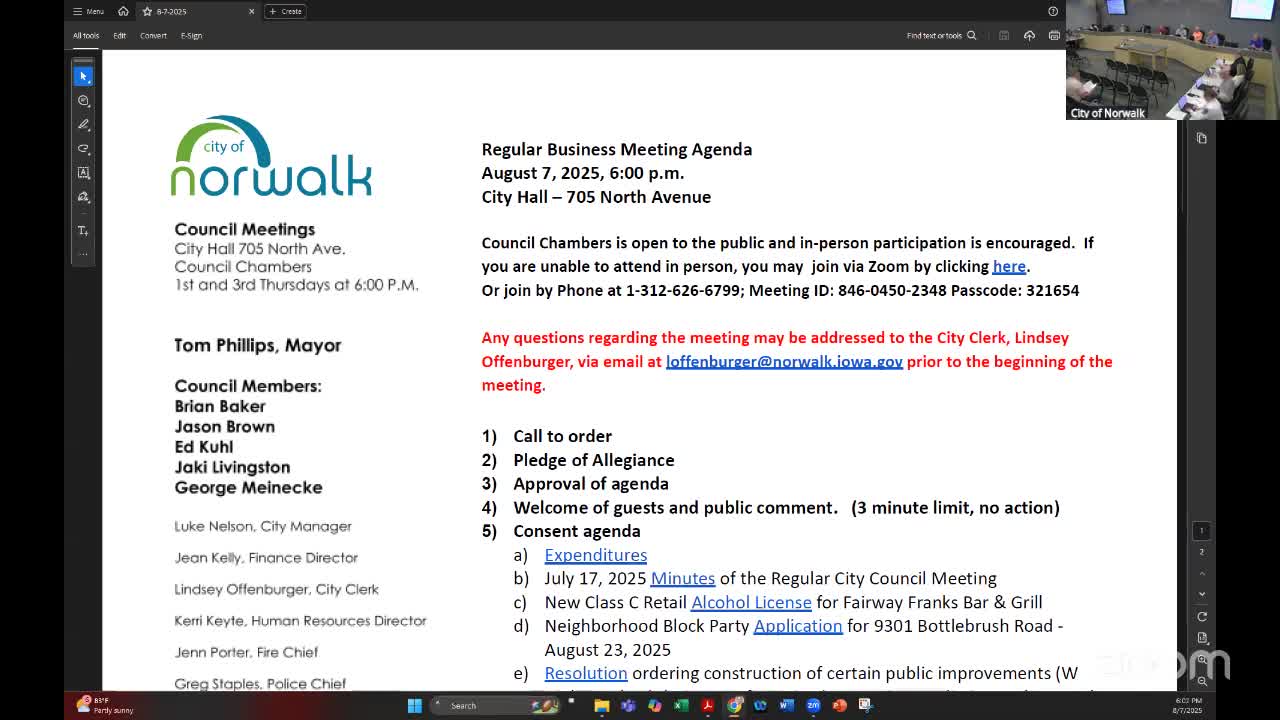
Task: Select the freehand draw loop tool
Action: click(84, 149)
